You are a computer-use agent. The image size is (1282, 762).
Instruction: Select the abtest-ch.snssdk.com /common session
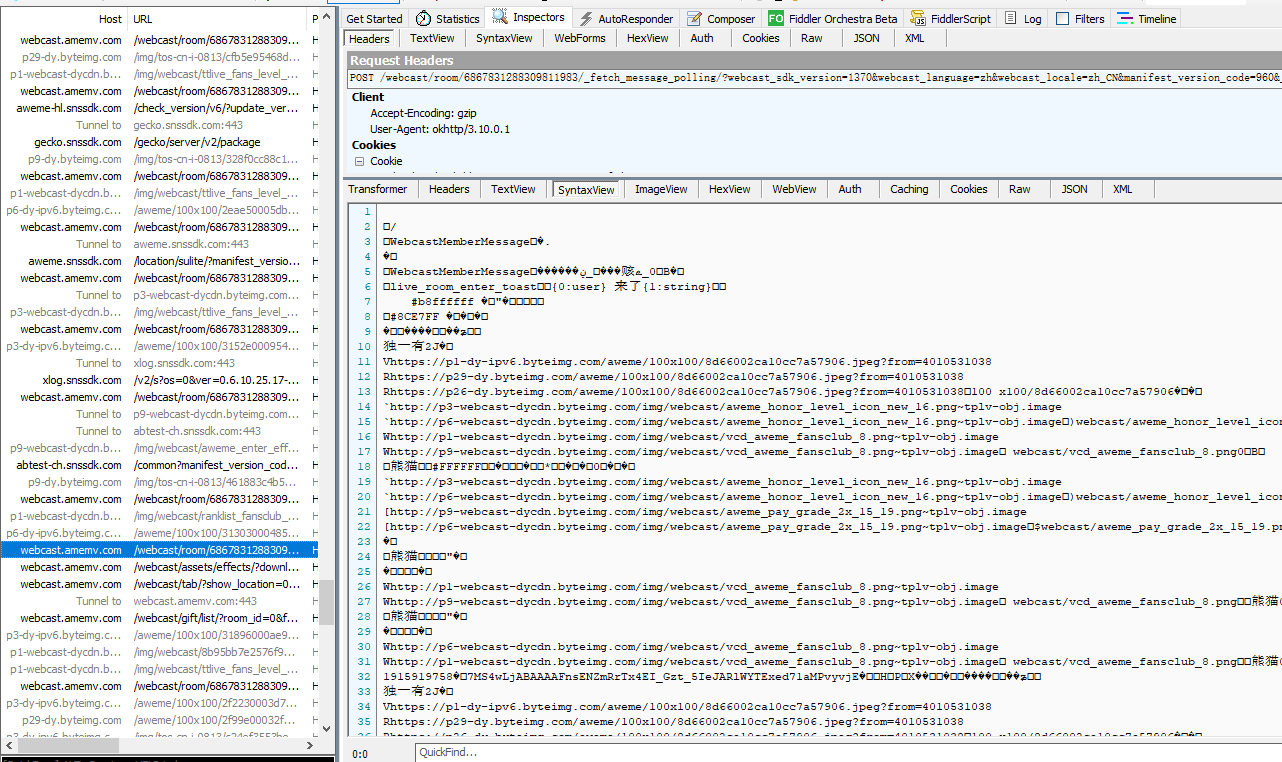pos(160,465)
